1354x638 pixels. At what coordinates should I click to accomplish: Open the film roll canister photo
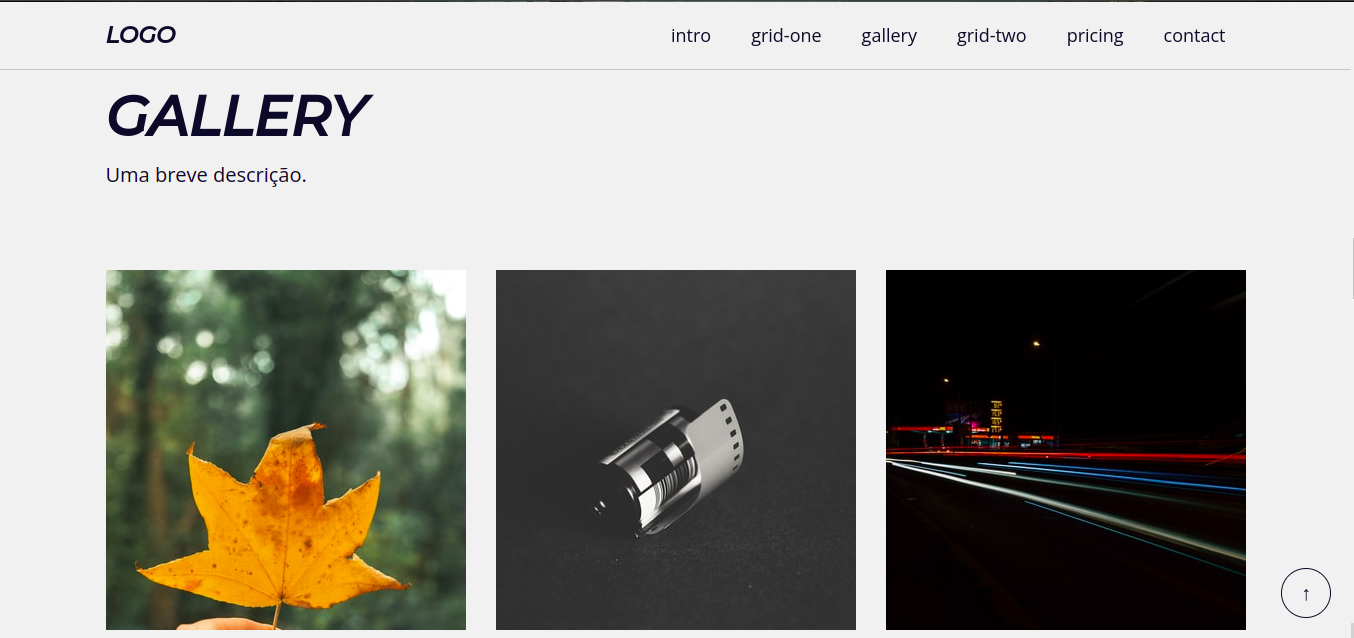click(x=676, y=450)
